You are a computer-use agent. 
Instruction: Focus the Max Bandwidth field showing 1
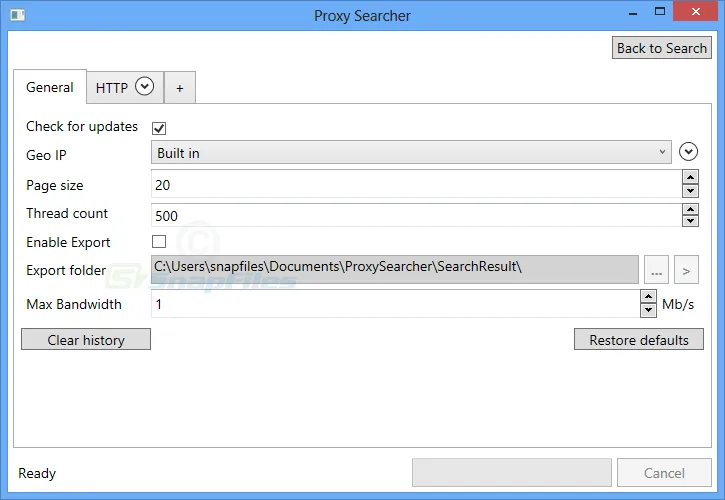396,304
